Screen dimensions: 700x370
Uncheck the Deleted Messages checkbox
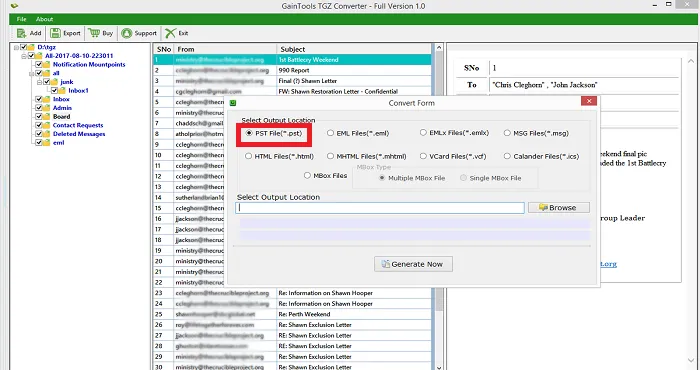39,134
